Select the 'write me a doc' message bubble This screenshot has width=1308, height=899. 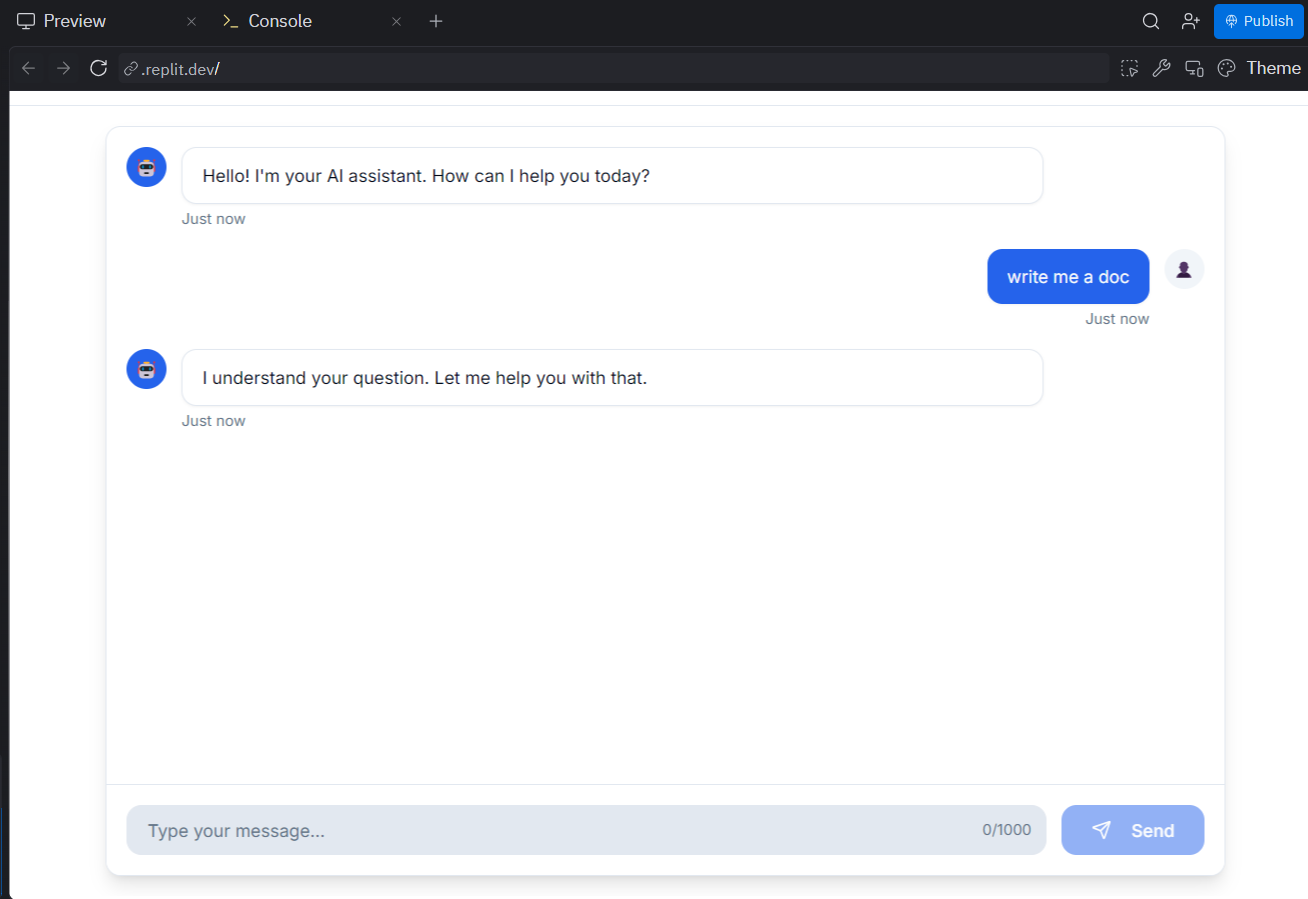(x=1068, y=276)
